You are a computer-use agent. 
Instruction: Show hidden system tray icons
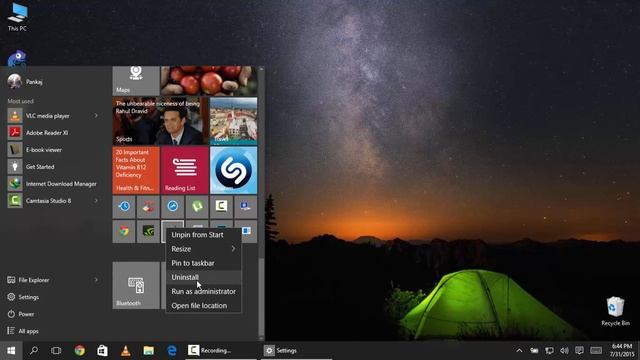point(519,351)
